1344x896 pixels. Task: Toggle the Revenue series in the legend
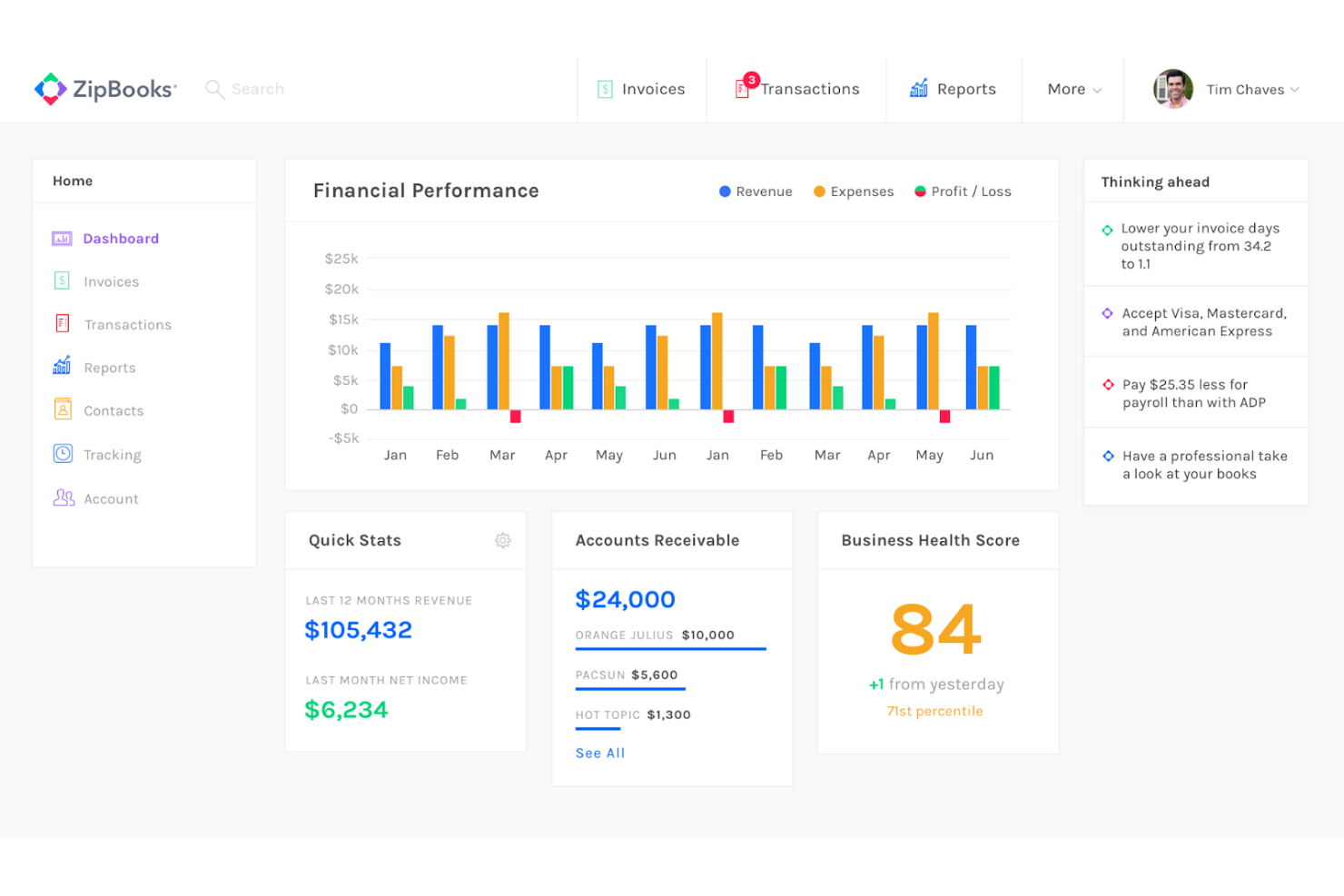(x=756, y=191)
